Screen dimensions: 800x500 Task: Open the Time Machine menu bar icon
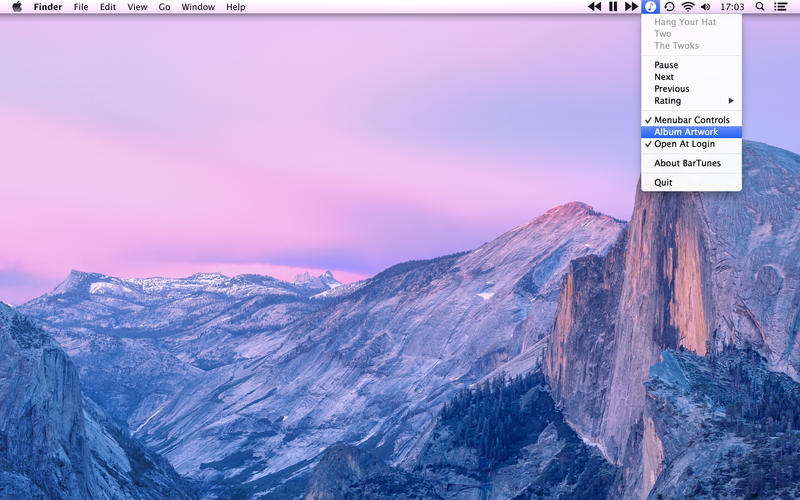669,7
